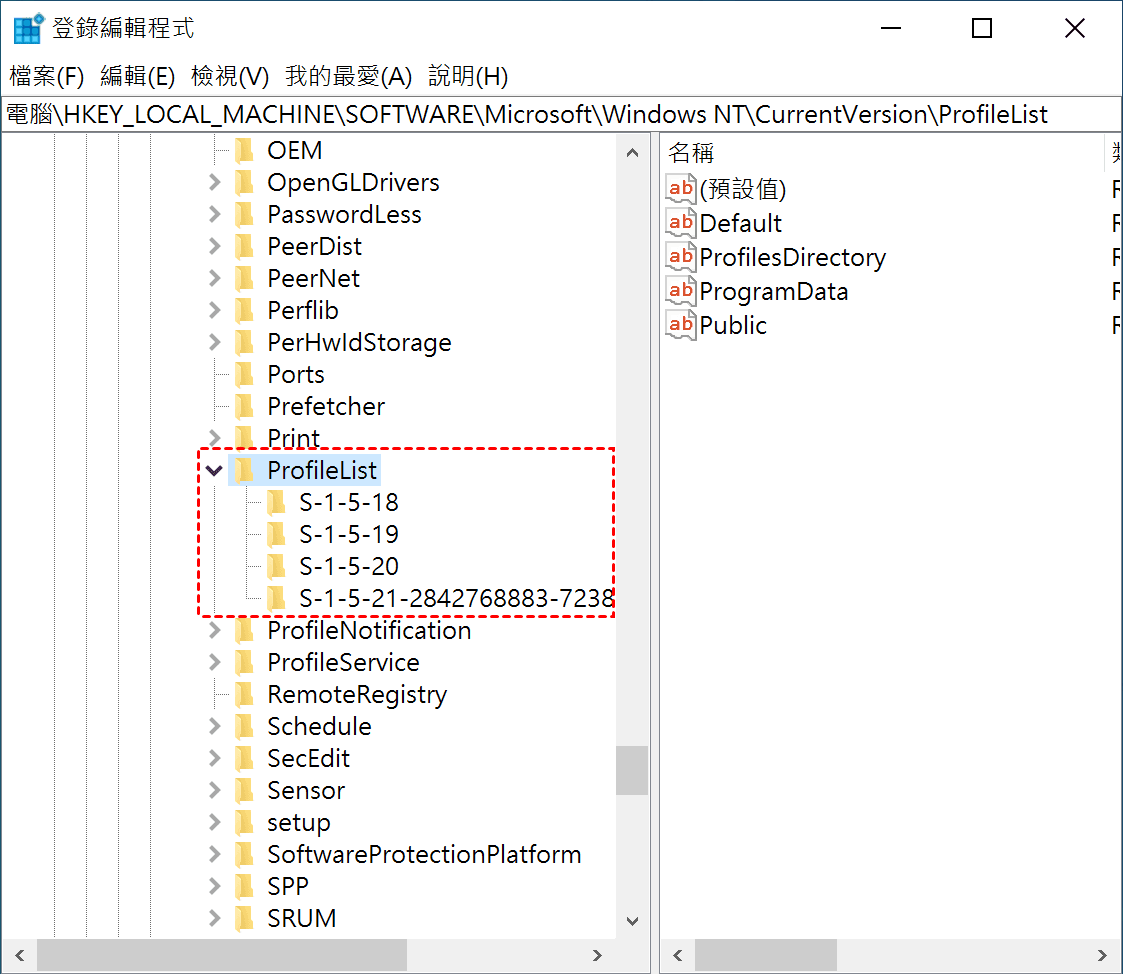1123x974 pixels.
Task: Click the ProgramData string value icon
Action: pyautogui.click(x=680, y=291)
